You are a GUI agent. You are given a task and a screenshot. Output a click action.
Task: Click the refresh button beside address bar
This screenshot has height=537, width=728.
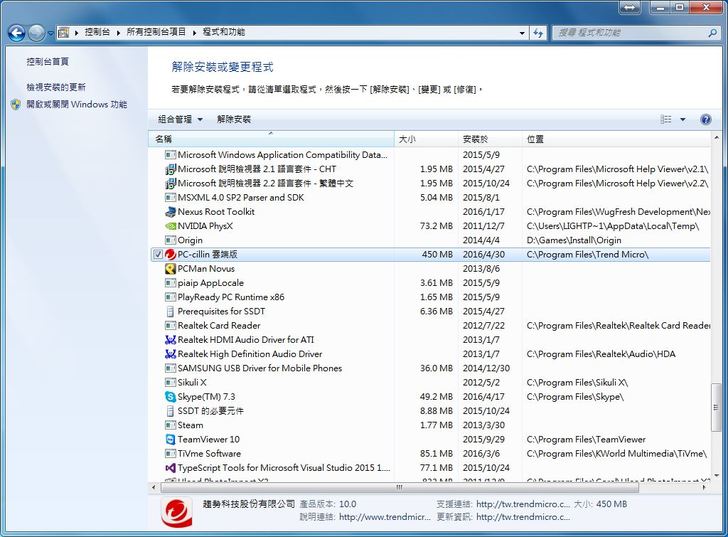[538, 33]
